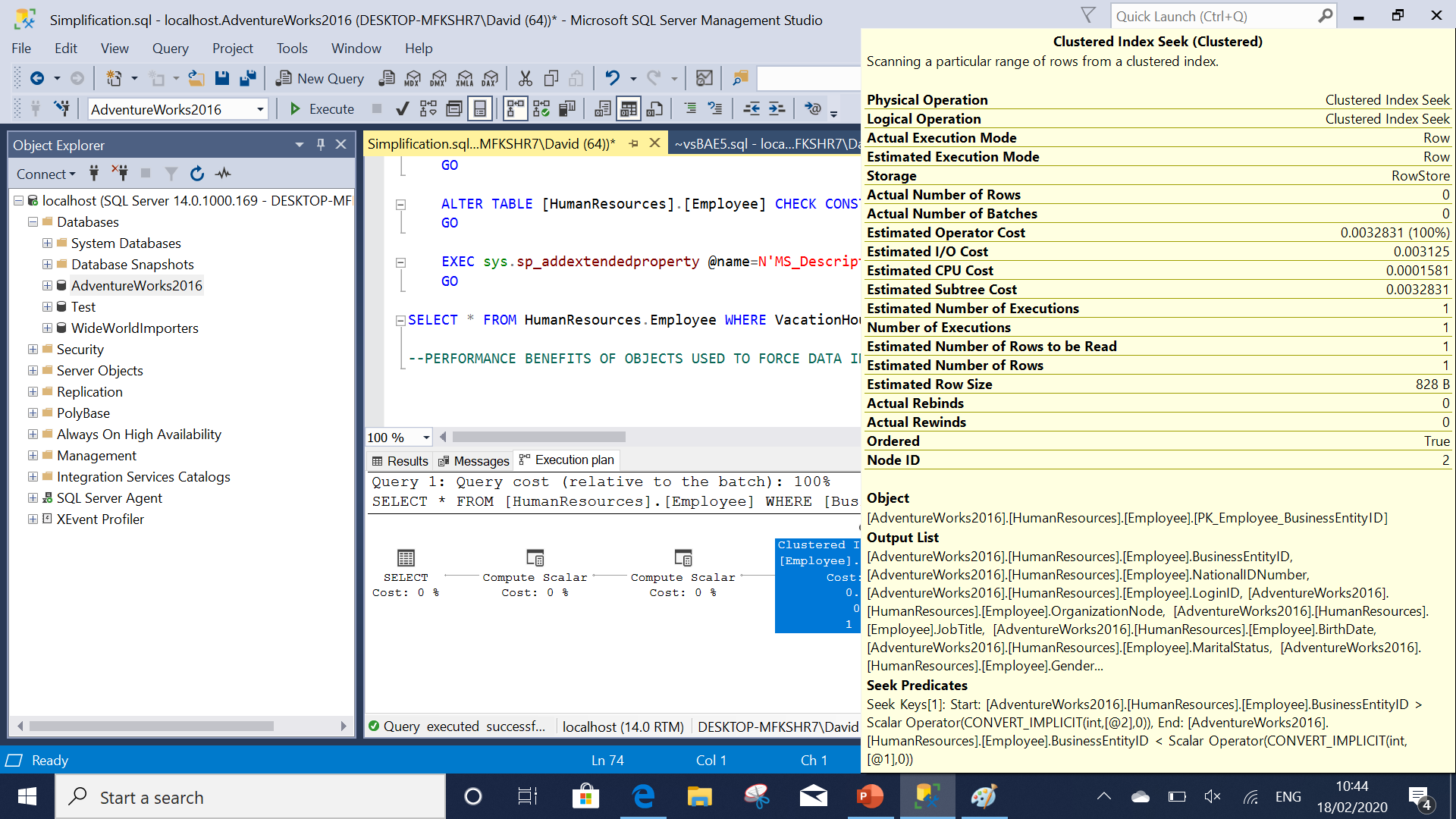Click New Query in toolbar
The height and width of the screenshot is (819, 1456).
[319, 78]
